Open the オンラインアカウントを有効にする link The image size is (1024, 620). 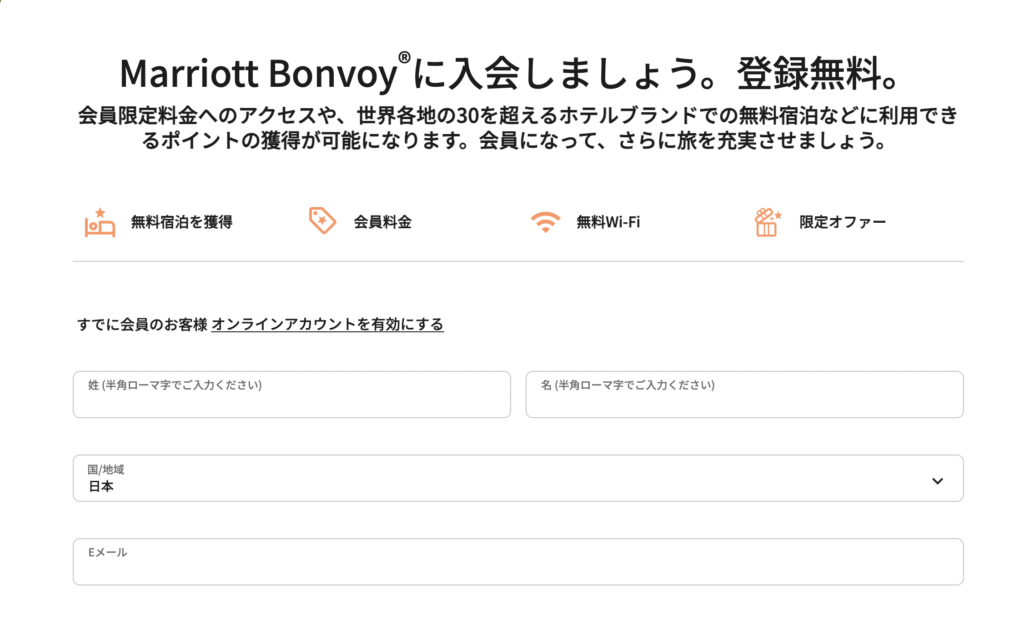[x=328, y=324]
